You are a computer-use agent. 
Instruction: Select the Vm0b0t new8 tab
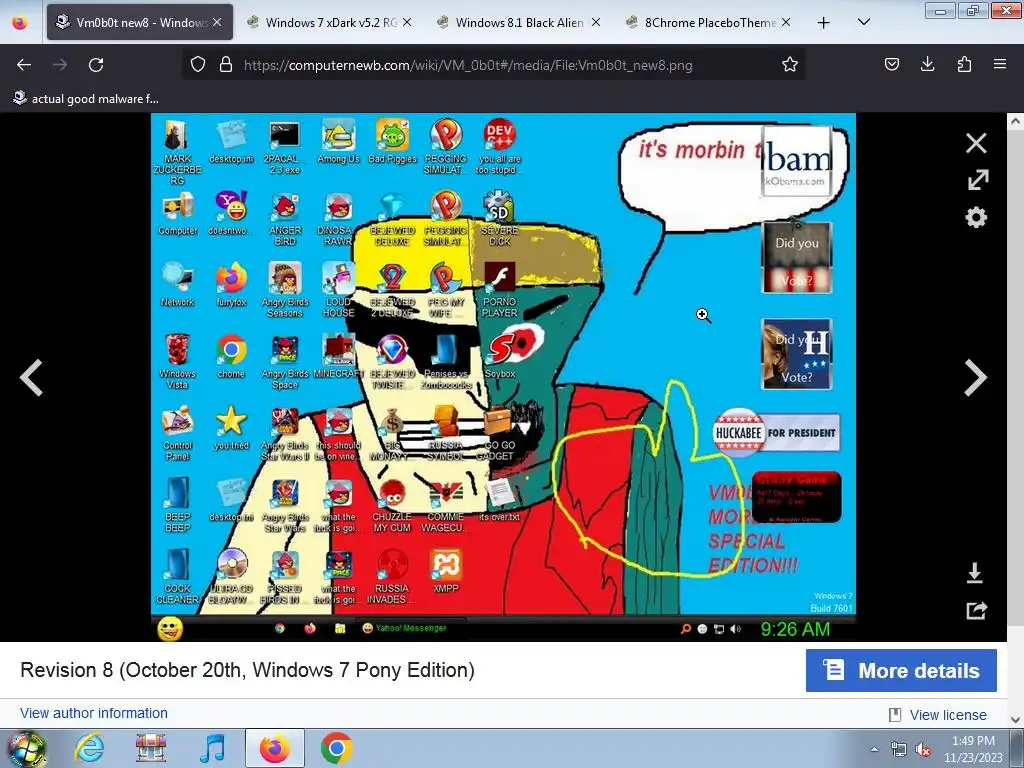click(140, 22)
